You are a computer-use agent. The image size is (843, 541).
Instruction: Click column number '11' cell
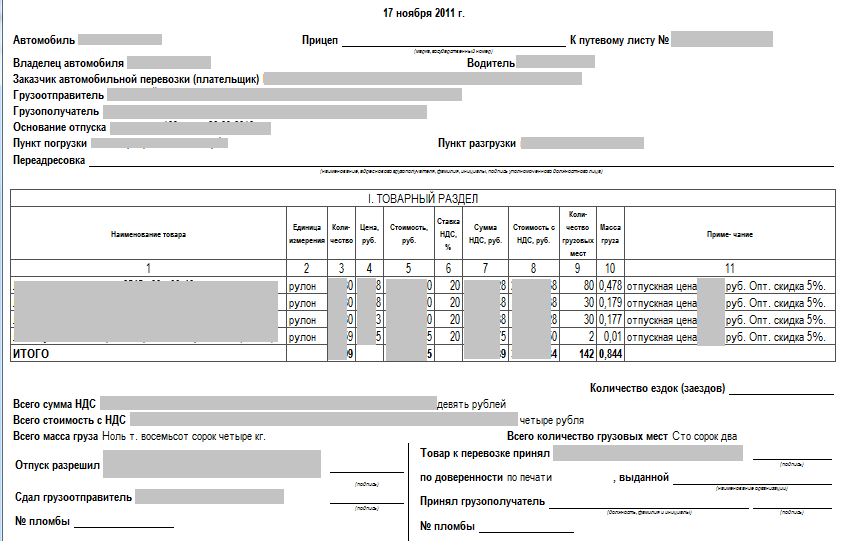730,268
